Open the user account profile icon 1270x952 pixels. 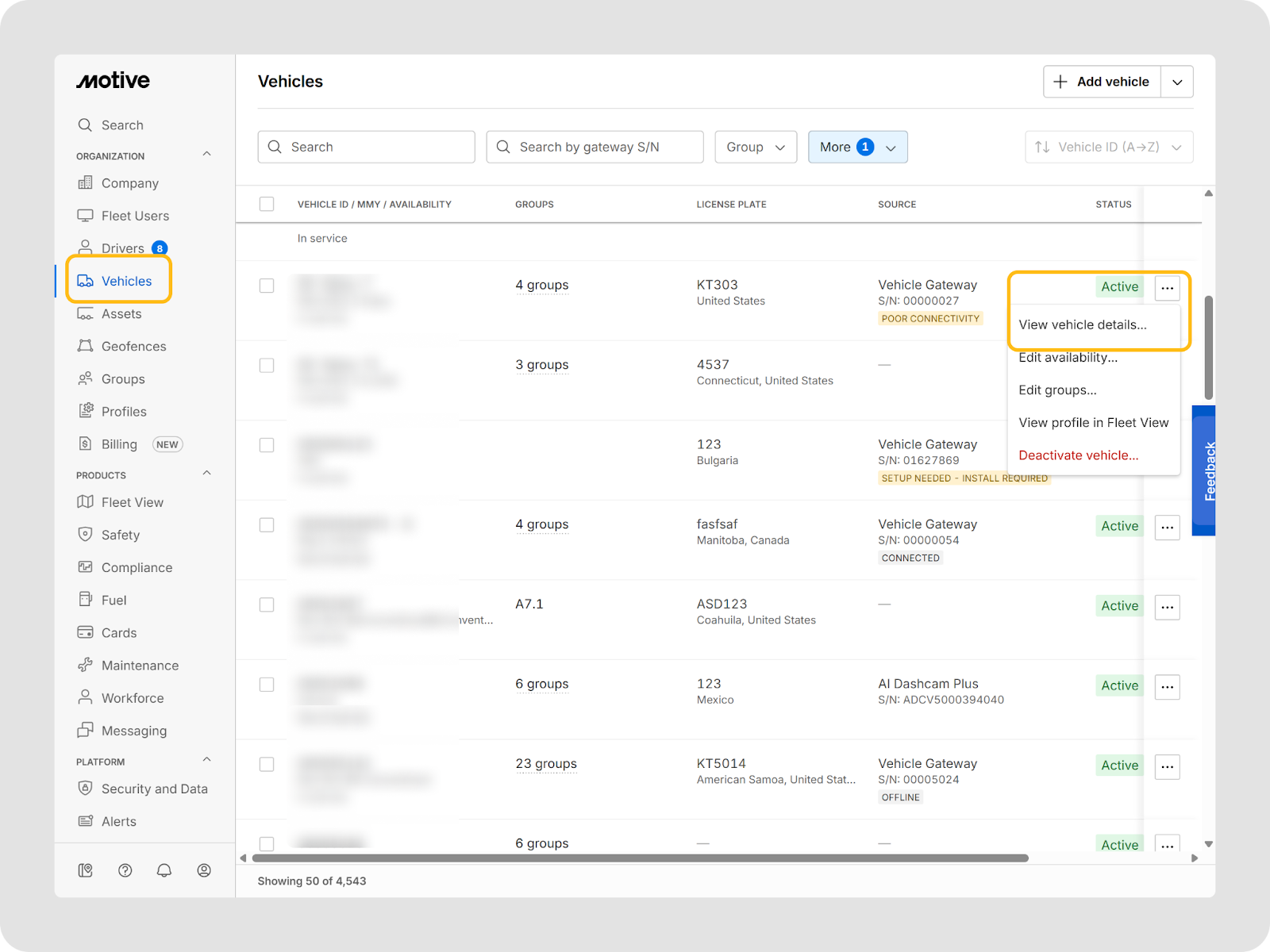click(204, 870)
